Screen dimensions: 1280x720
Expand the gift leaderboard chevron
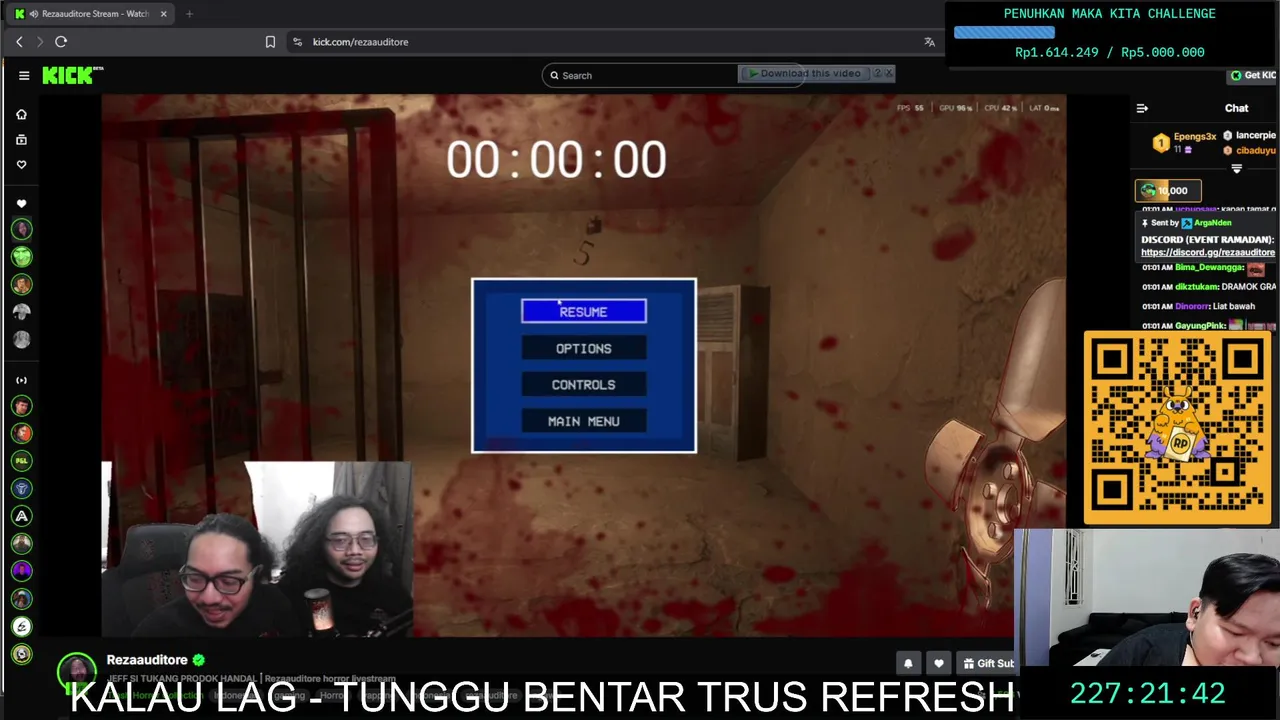click(1236, 169)
